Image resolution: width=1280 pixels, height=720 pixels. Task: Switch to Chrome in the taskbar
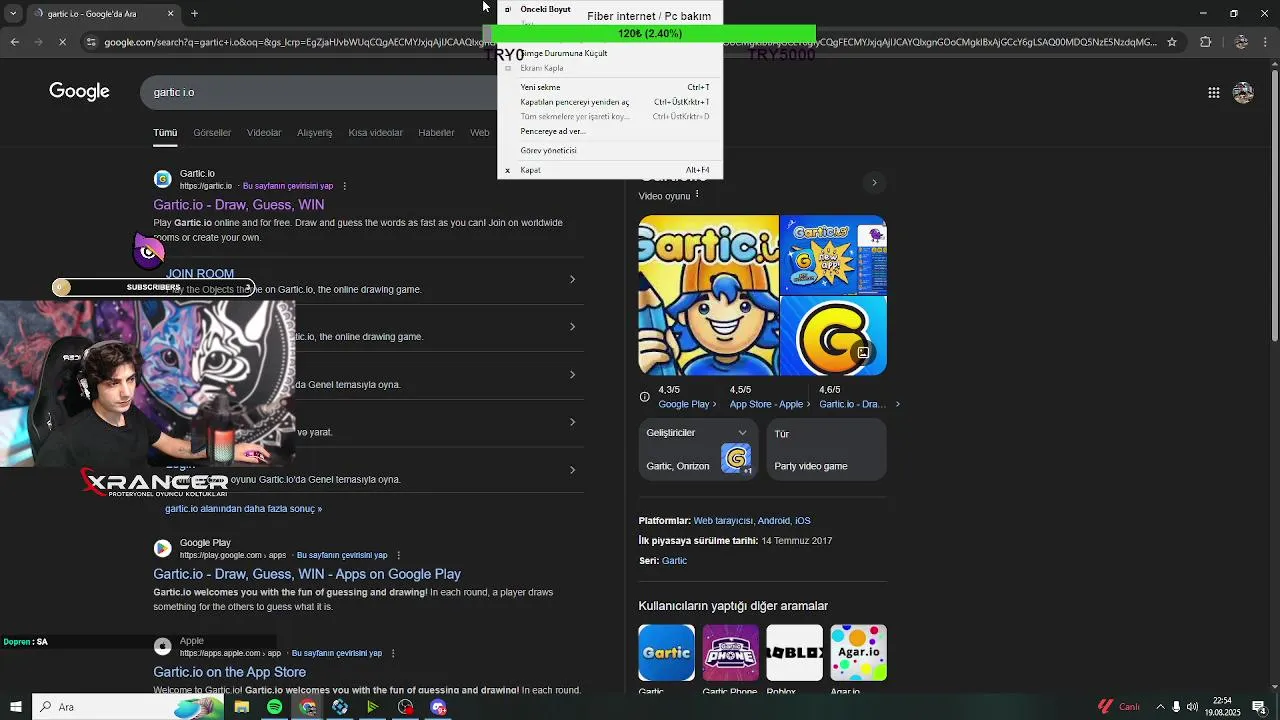click(x=307, y=707)
